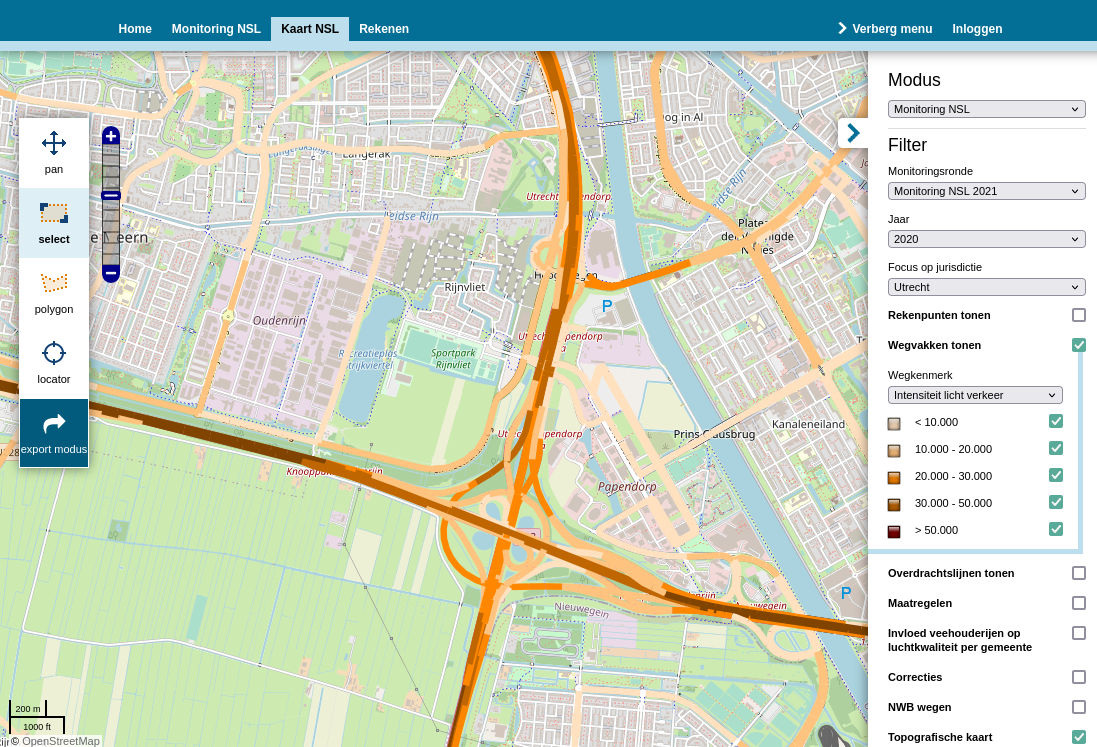Viewport: 1097px width, 747px height.
Task: Click the zoom level slider handle
Action: [111, 196]
